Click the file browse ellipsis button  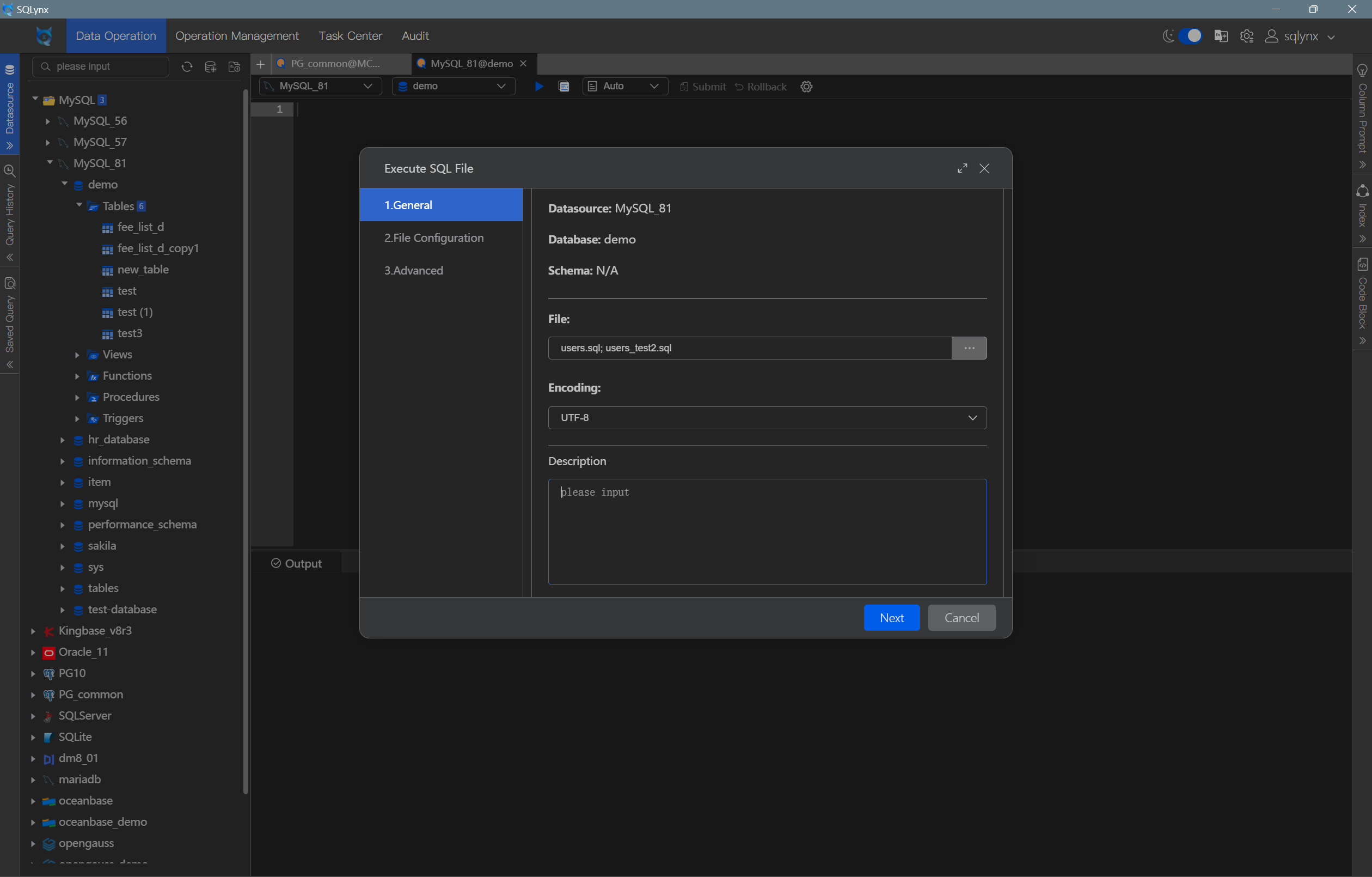(x=969, y=348)
